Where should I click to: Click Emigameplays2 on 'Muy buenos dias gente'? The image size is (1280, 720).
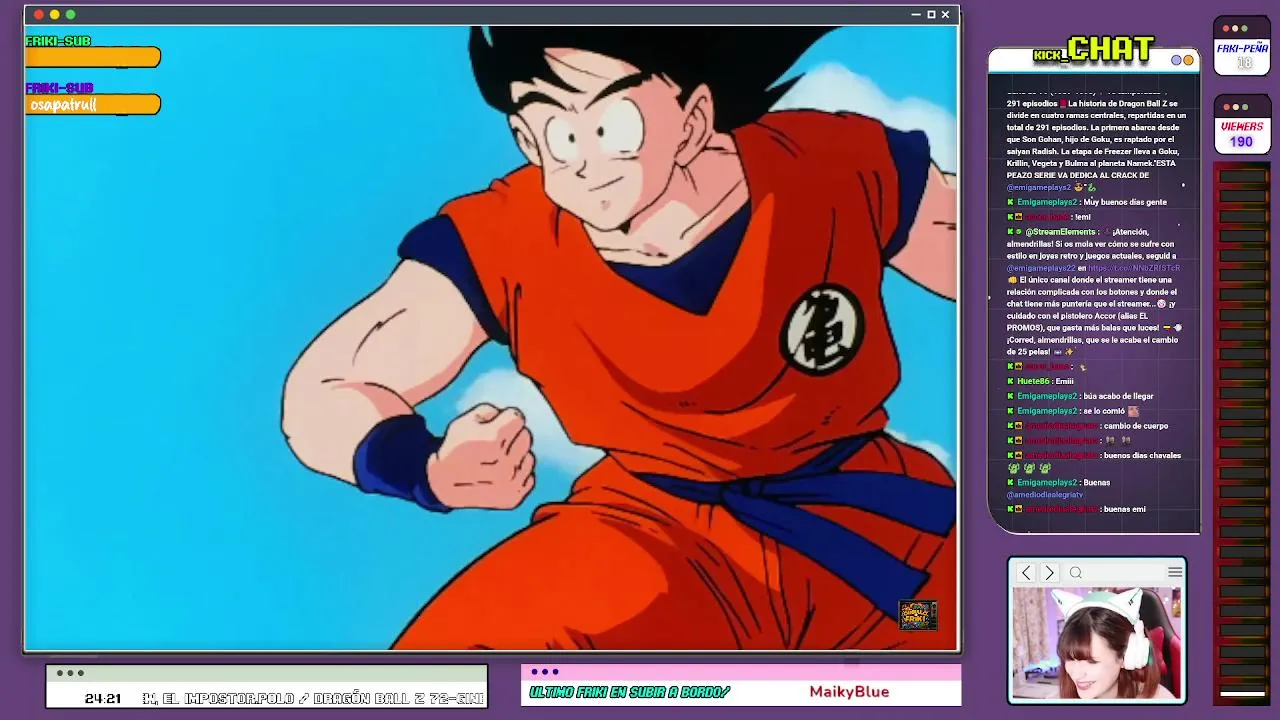click(x=1047, y=202)
